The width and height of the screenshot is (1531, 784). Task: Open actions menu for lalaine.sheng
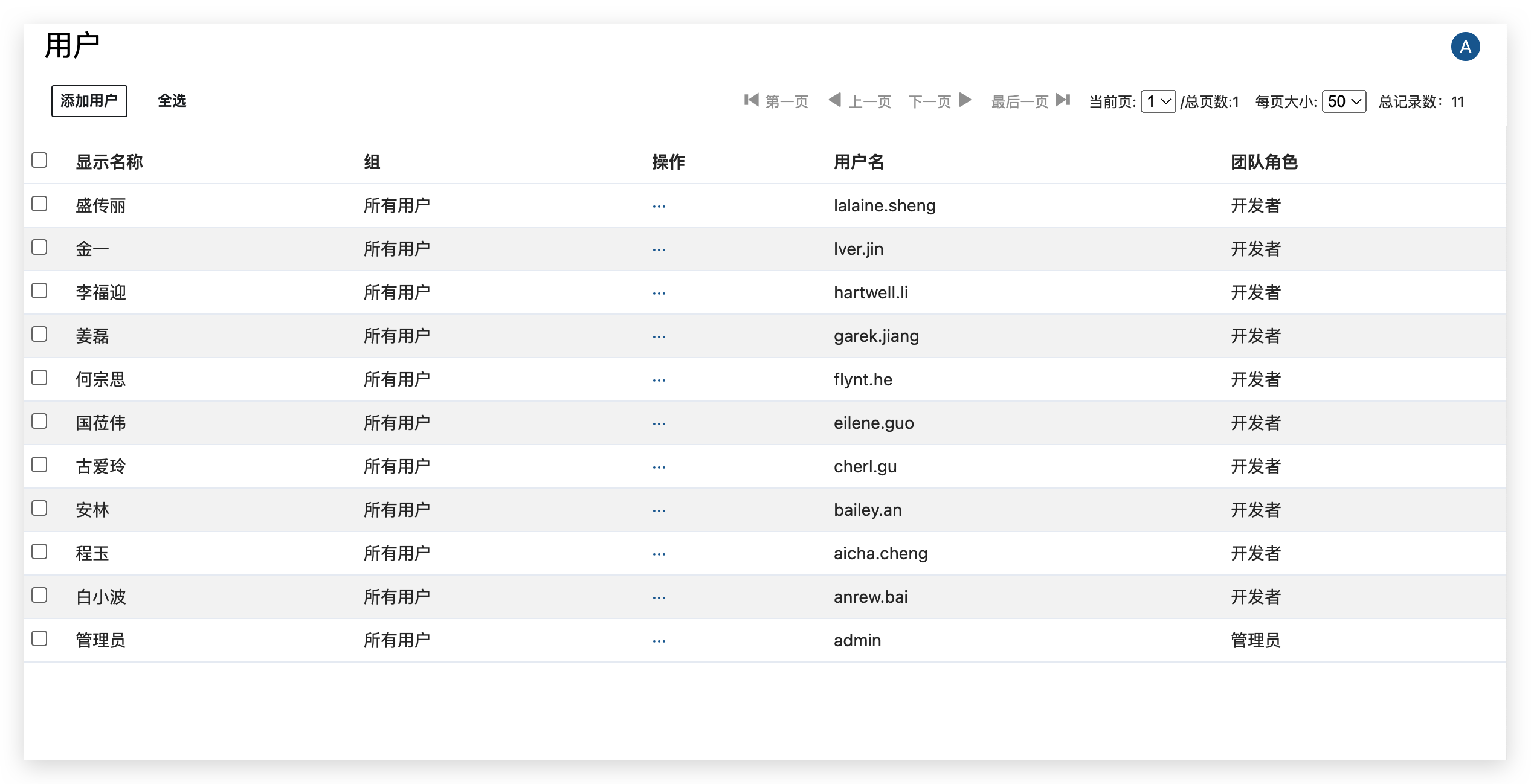tap(659, 207)
